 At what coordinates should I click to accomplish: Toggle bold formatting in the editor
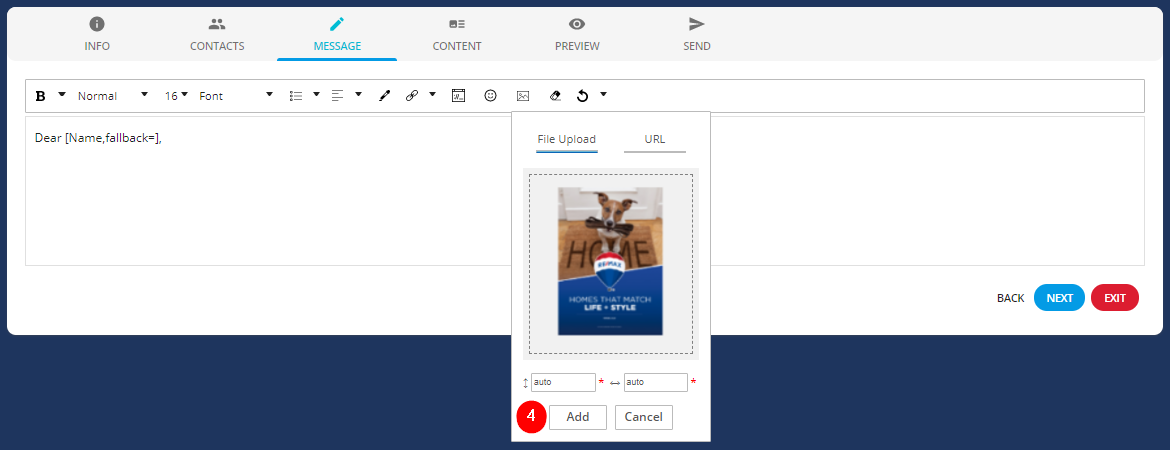[41, 96]
